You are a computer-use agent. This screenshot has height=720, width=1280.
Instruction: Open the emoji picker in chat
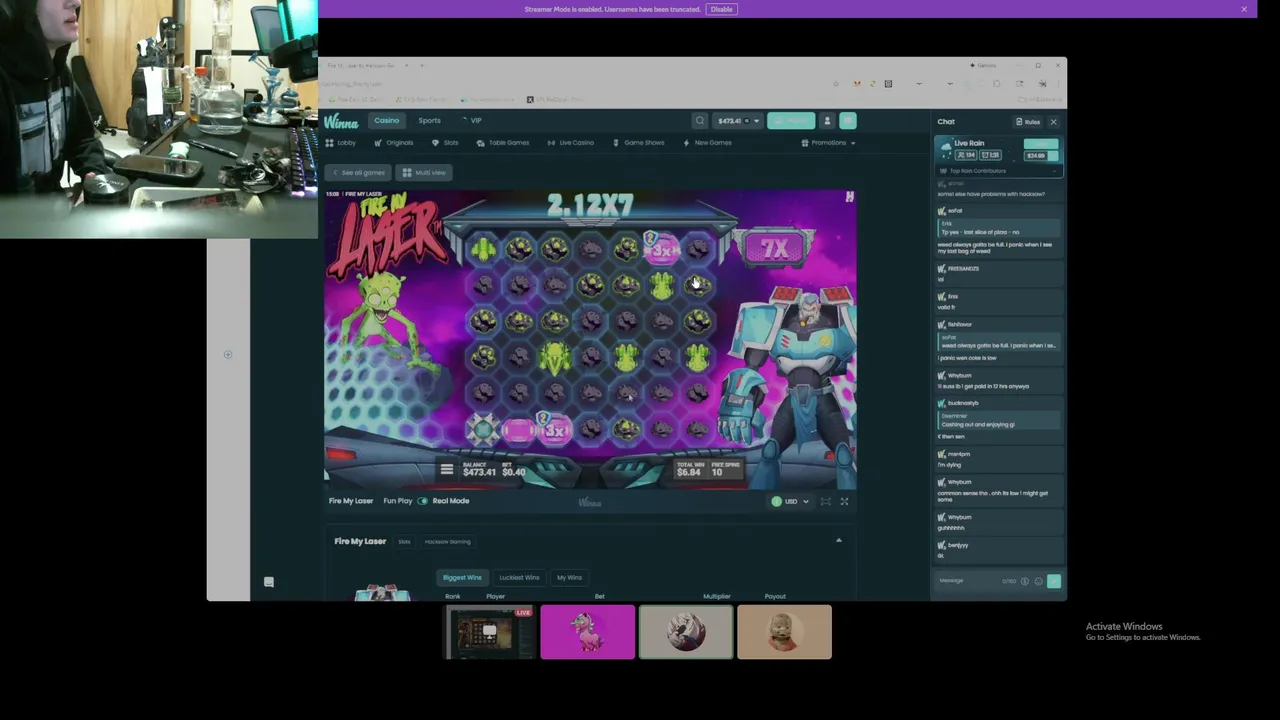[1039, 581]
